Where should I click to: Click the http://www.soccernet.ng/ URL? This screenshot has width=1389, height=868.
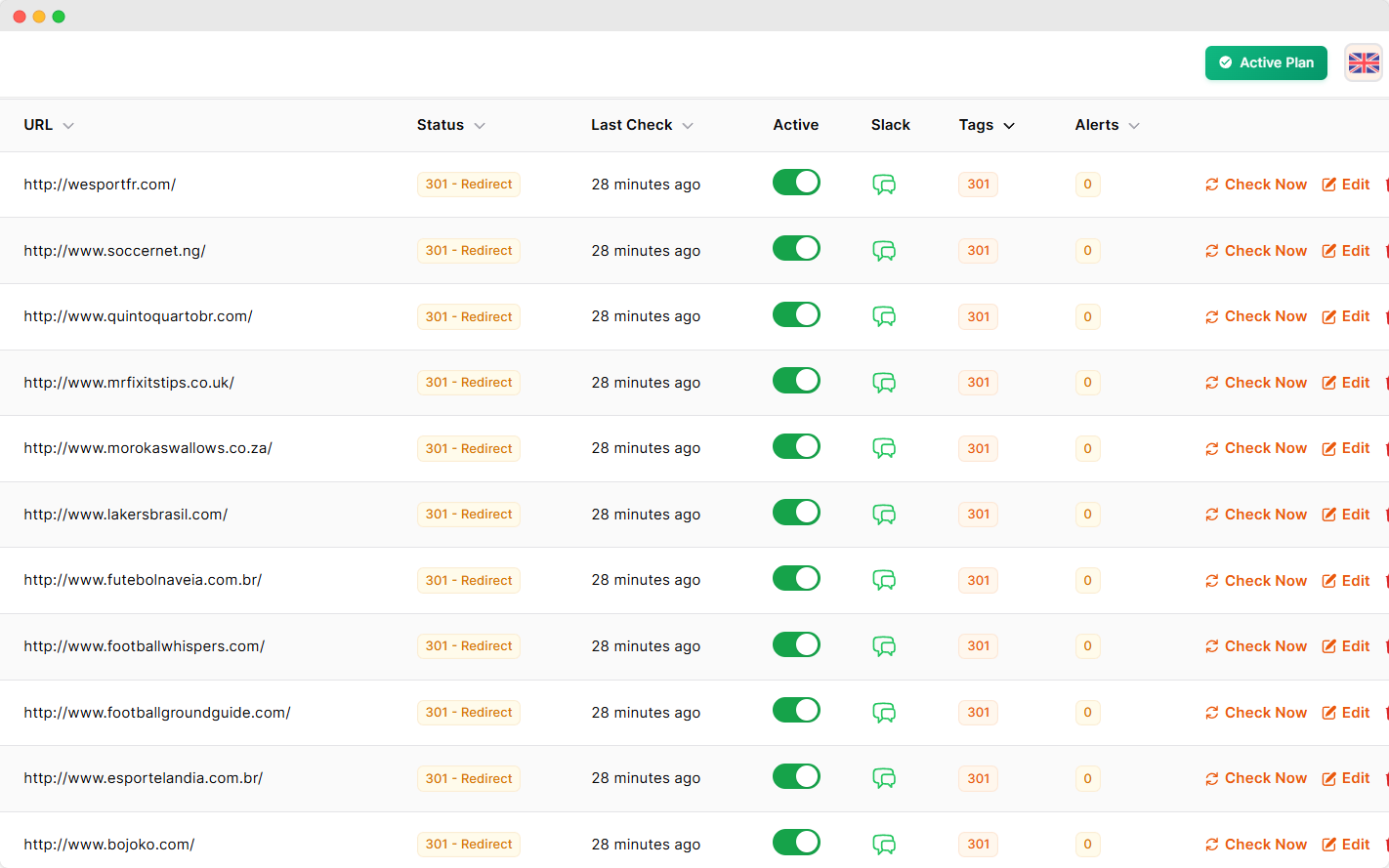tap(114, 251)
